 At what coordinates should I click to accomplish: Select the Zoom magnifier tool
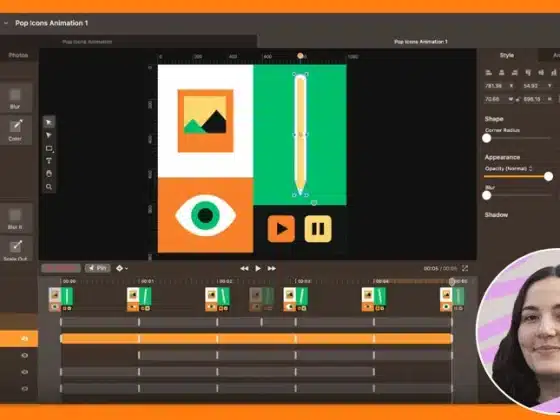pos(49,187)
